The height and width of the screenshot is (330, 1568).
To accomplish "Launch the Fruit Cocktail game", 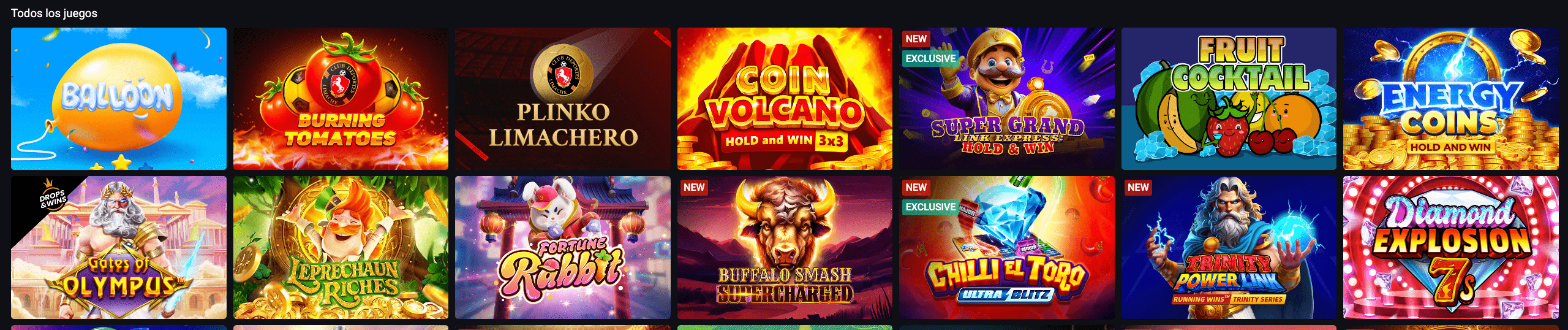I will (1229, 99).
